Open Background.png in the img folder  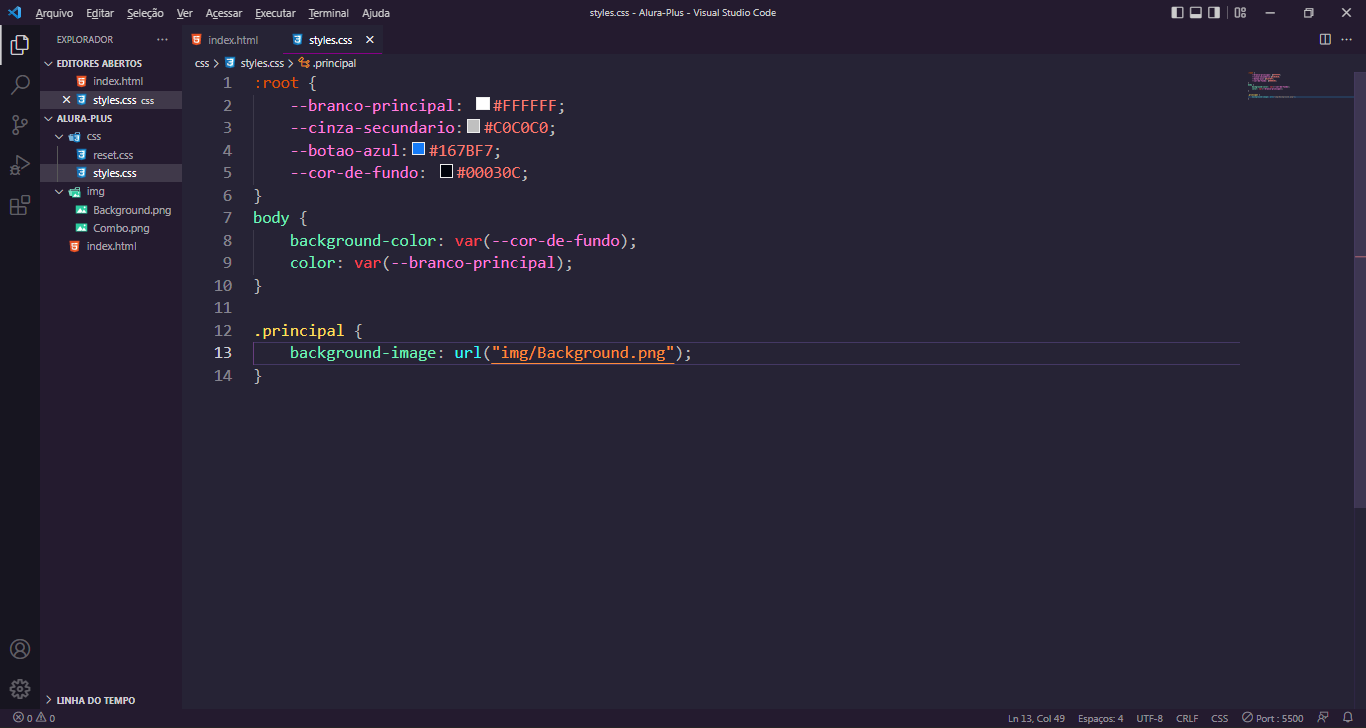[132, 210]
